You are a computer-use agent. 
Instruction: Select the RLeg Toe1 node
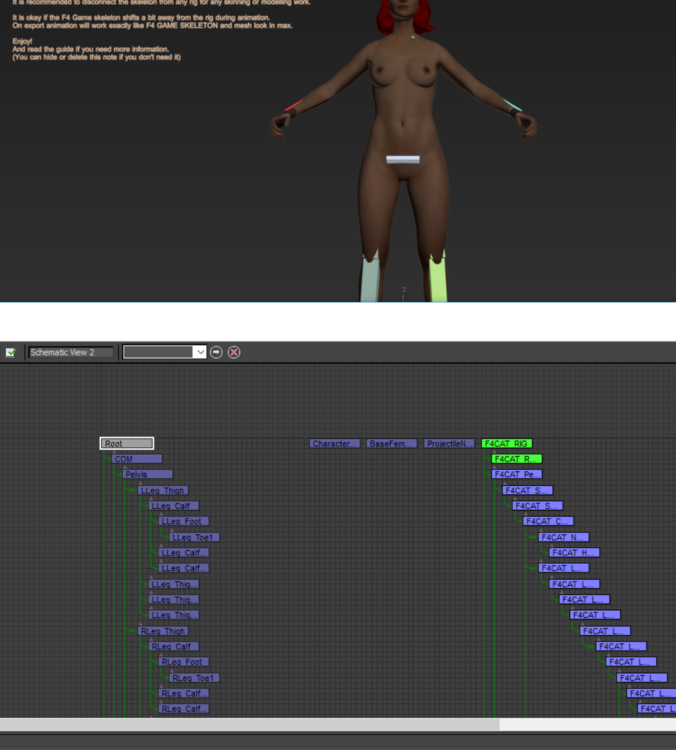pyautogui.click(x=194, y=678)
